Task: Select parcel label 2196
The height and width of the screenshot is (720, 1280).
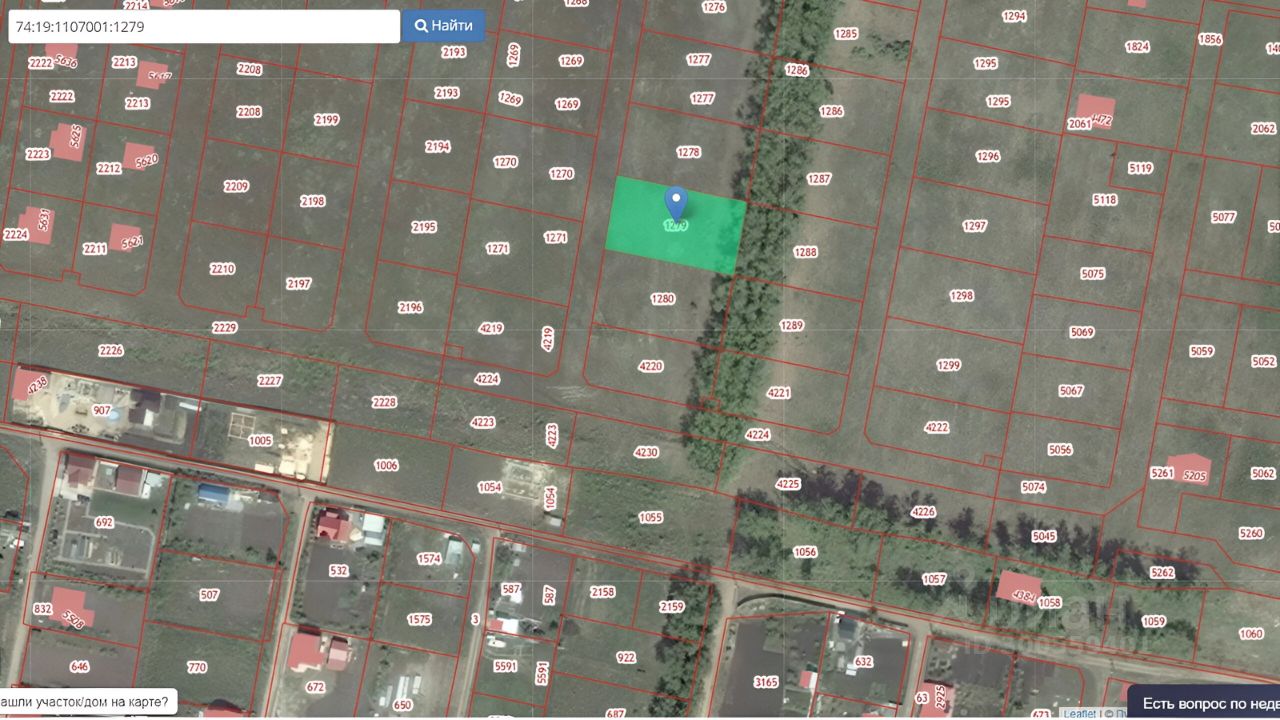Action: point(410,307)
